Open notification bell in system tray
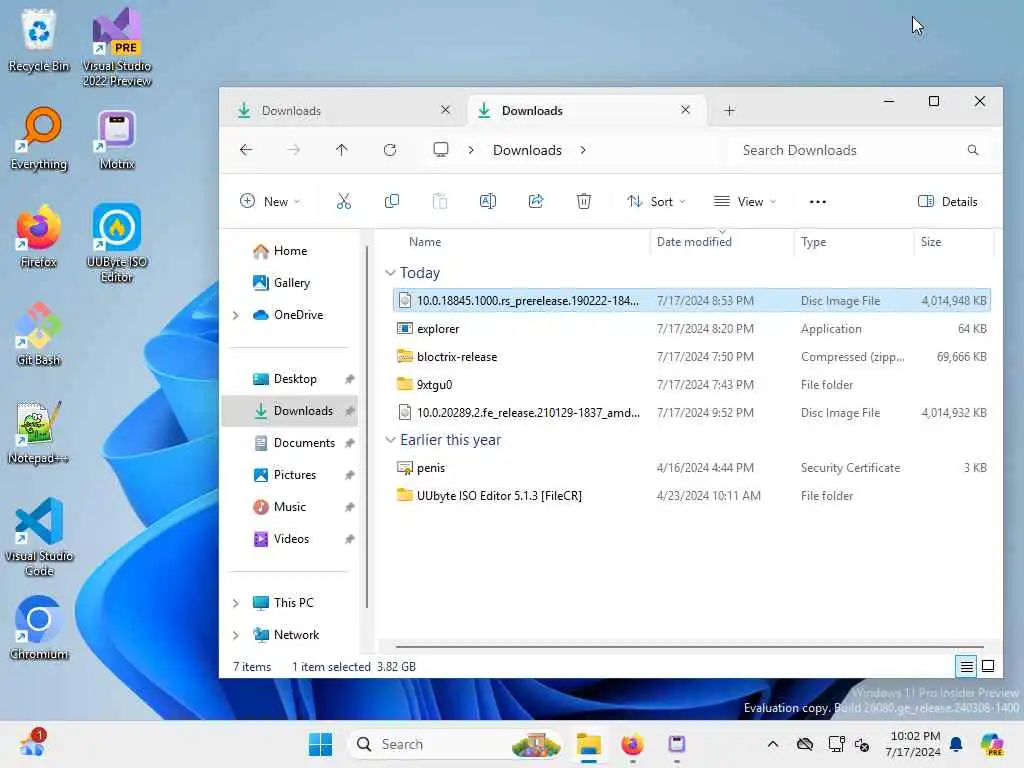 tap(956, 744)
